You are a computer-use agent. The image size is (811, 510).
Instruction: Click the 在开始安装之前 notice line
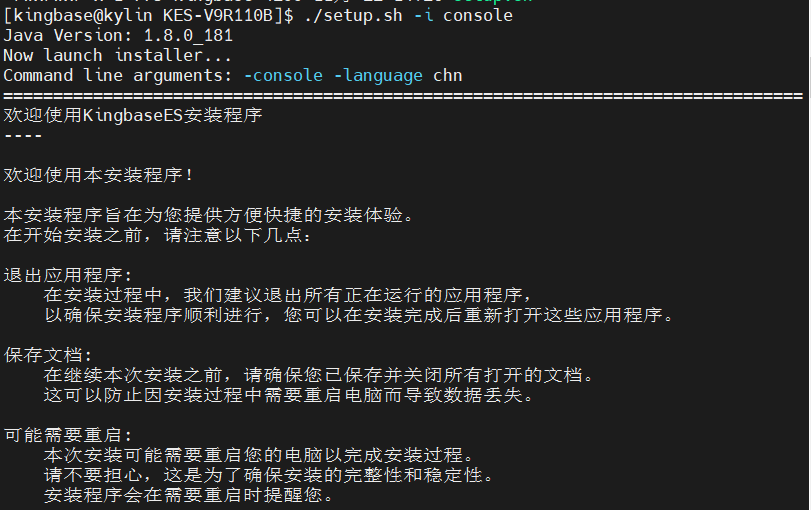158,235
